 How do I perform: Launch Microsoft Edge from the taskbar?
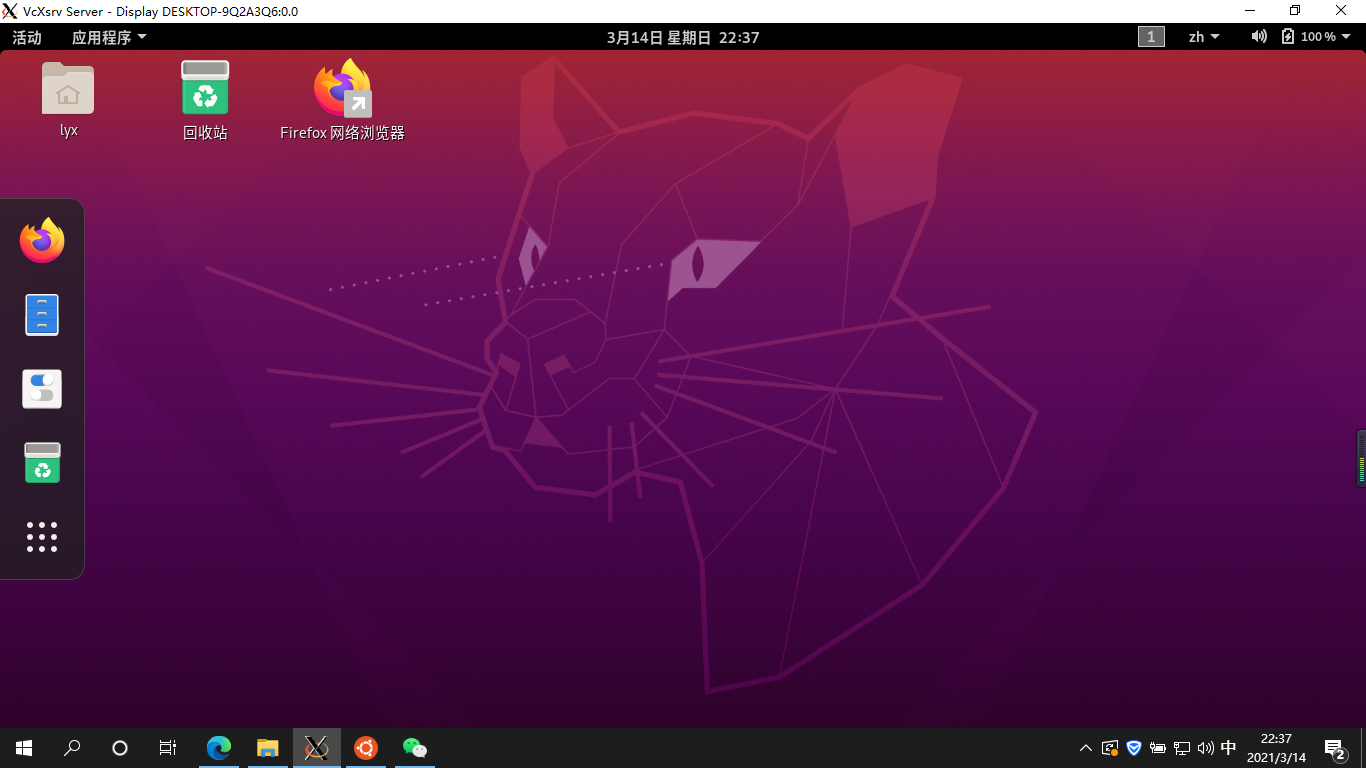tap(218, 747)
